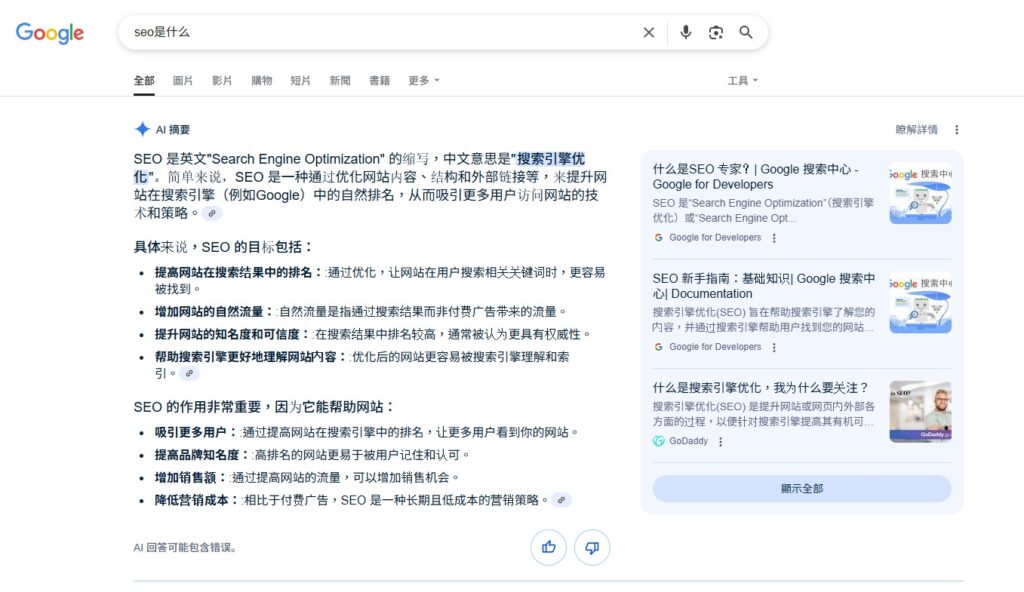
Task: Select the 全部 tab
Action: click(144, 80)
